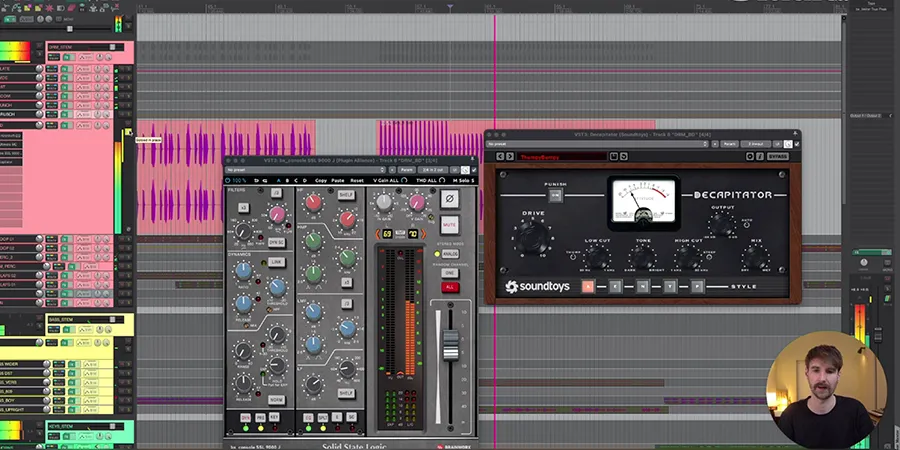The width and height of the screenshot is (900, 450).
Task: Toggle the Steep switch by High Cut
Action: [x=707, y=257]
